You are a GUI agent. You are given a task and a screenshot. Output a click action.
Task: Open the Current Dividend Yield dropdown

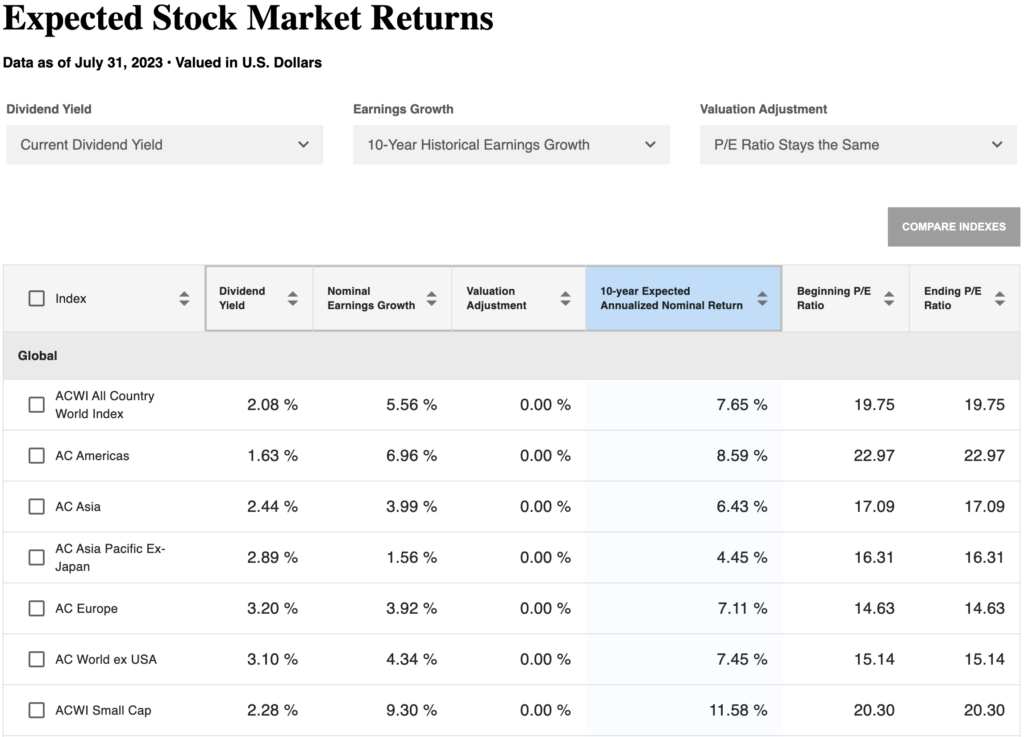pos(165,145)
